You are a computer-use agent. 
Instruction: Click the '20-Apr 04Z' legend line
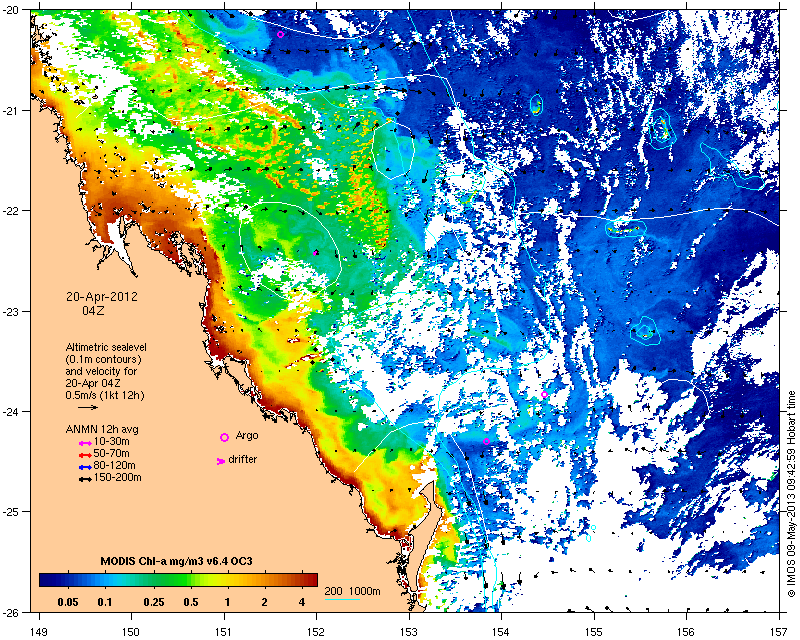[93, 383]
